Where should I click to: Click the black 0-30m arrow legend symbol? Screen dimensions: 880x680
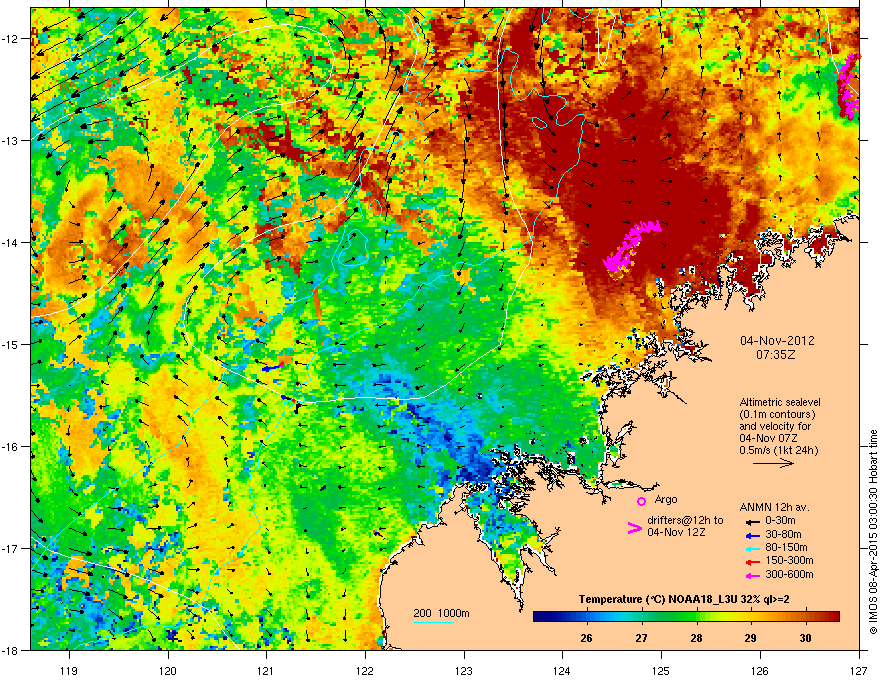(753, 522)
